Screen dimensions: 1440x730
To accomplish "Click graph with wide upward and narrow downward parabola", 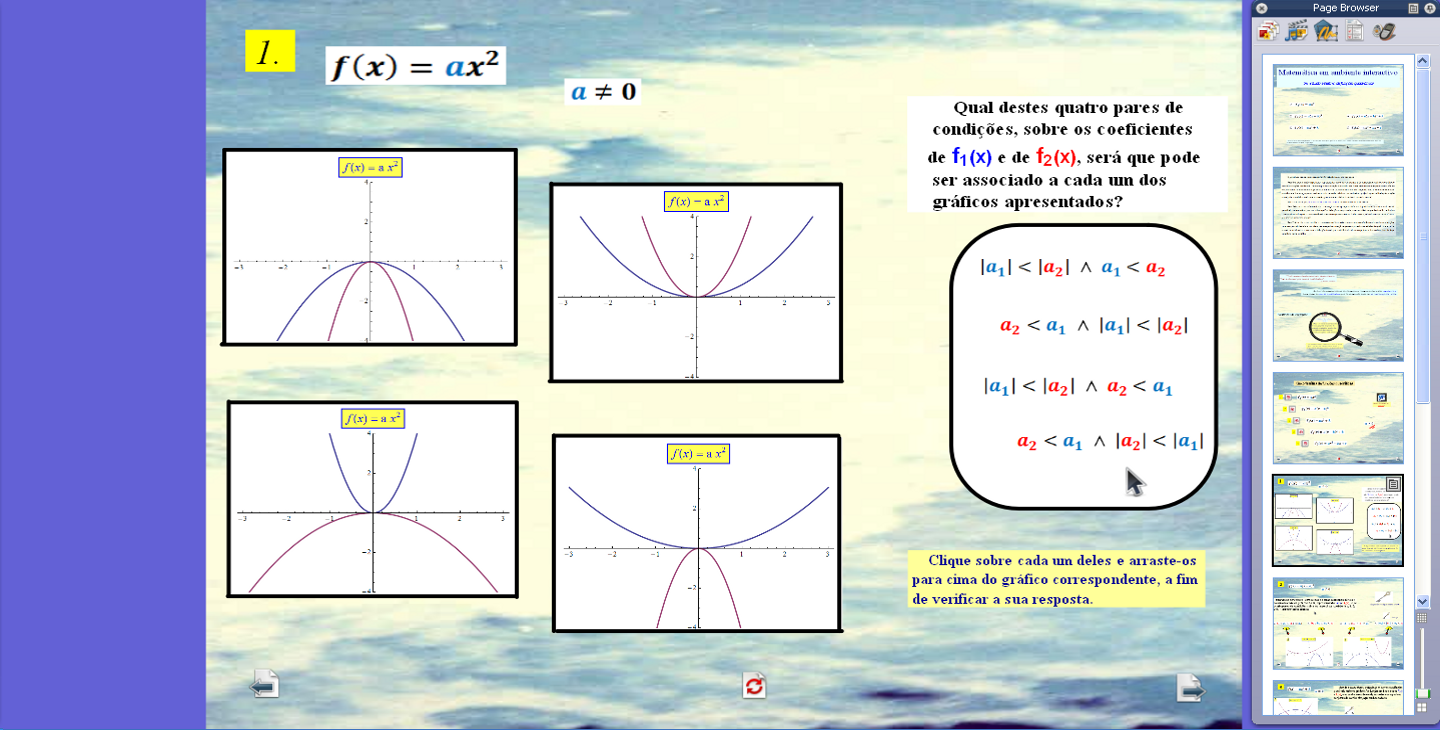I will tap(697, 533).
